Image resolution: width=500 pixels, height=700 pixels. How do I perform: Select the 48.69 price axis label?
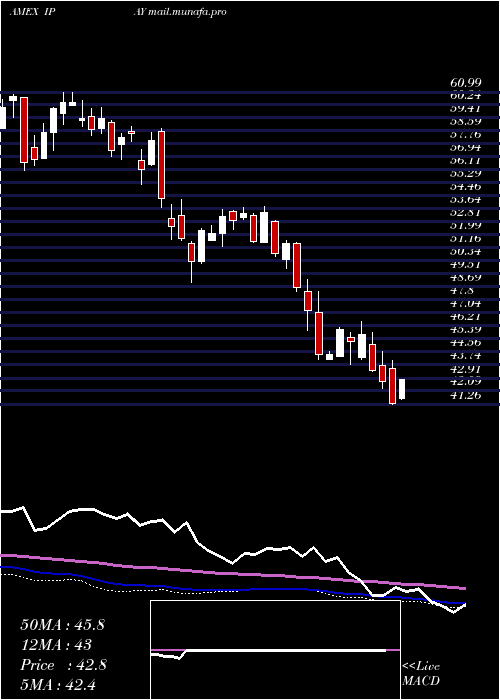(x=465, y=277)
